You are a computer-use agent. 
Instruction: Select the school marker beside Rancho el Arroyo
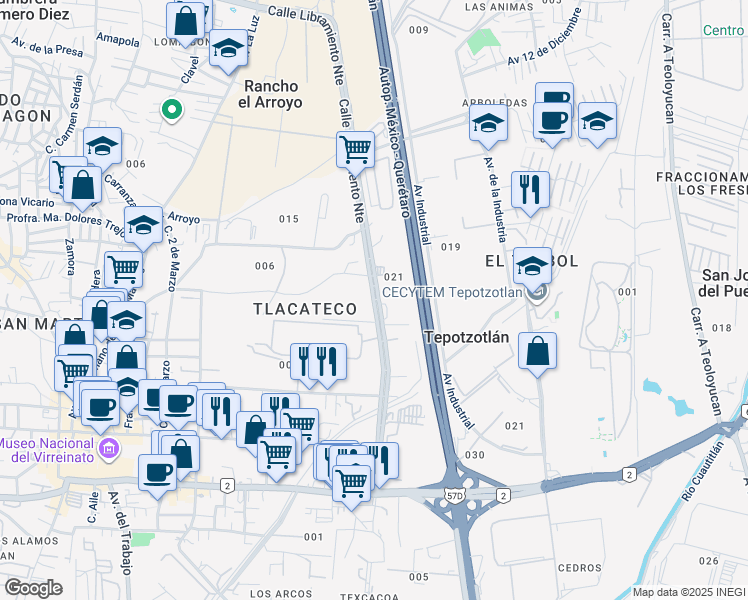(x=229, y=52)
